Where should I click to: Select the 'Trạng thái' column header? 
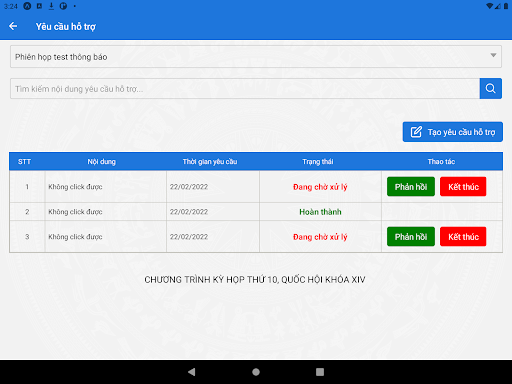[318, 162]
